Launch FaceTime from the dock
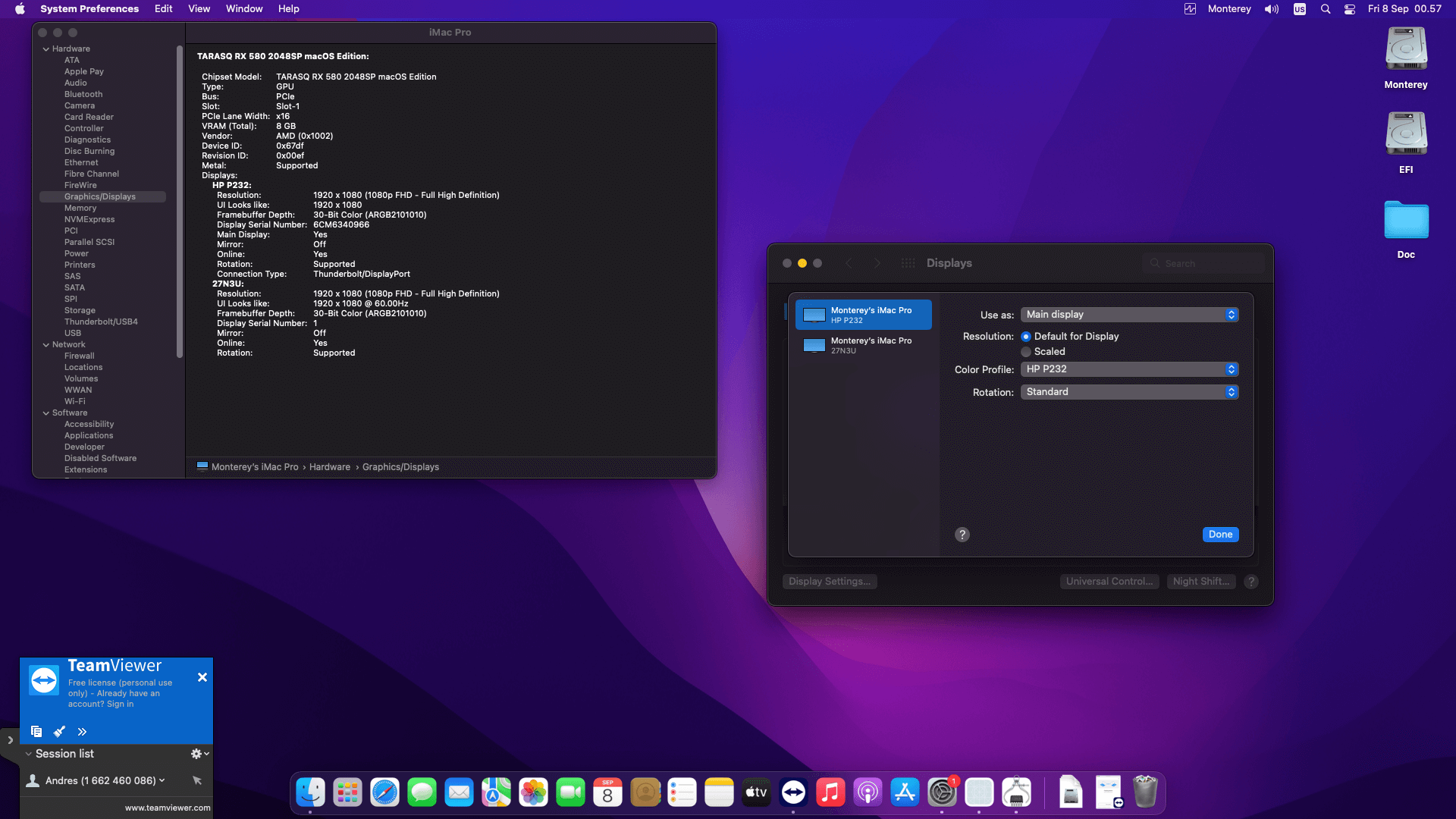The width and height of the screenshot is (1456, 819). (570, 792)
